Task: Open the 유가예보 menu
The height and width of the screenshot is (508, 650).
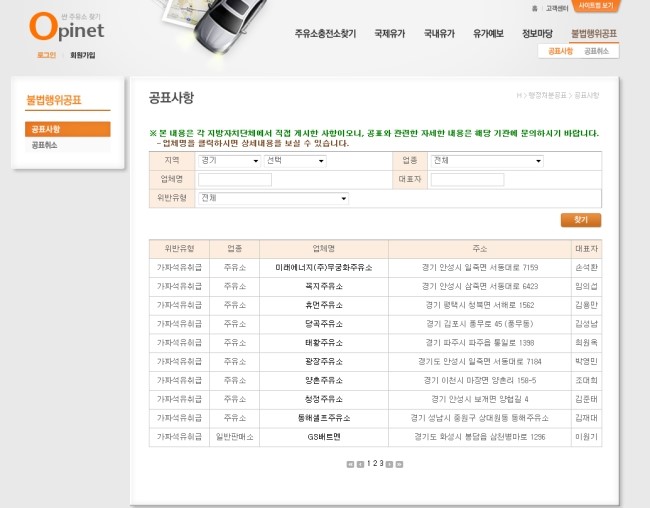Action: pos(488,34)
